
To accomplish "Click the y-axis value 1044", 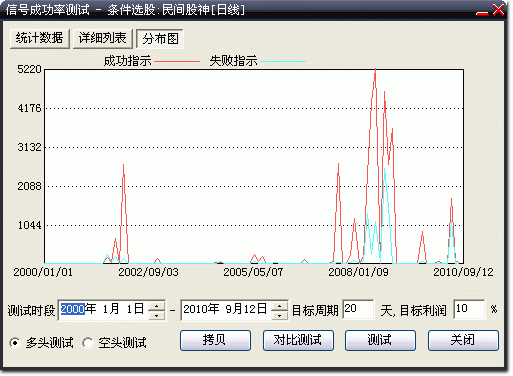I will pos(29,225).
